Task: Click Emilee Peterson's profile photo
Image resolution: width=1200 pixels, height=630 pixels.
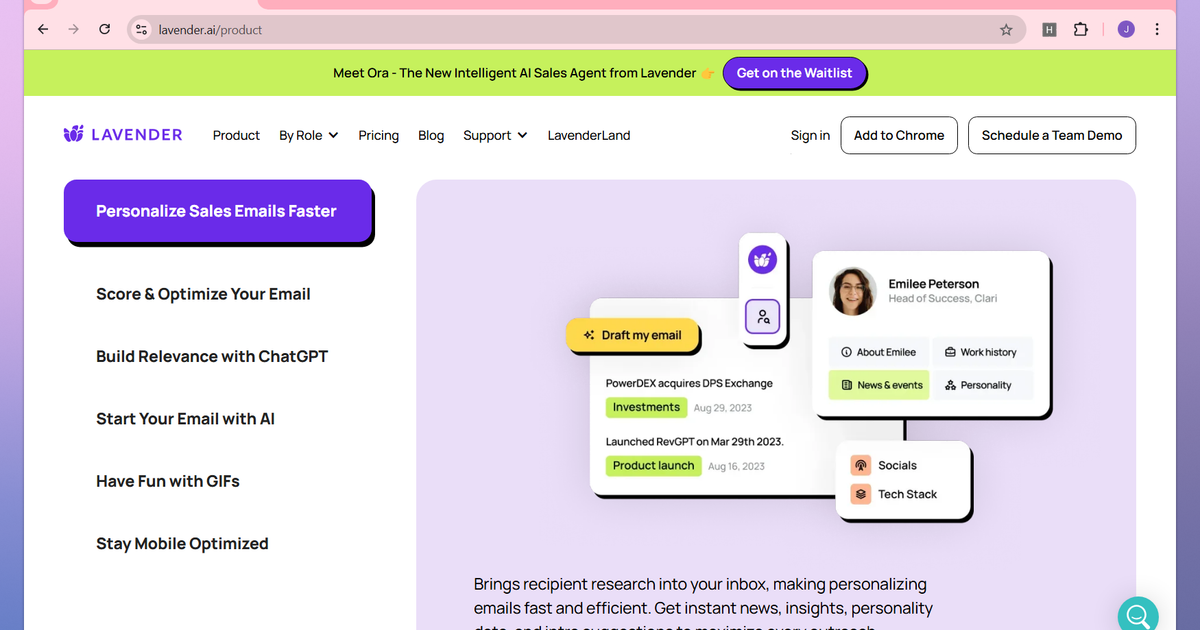Action: [854, 292]
